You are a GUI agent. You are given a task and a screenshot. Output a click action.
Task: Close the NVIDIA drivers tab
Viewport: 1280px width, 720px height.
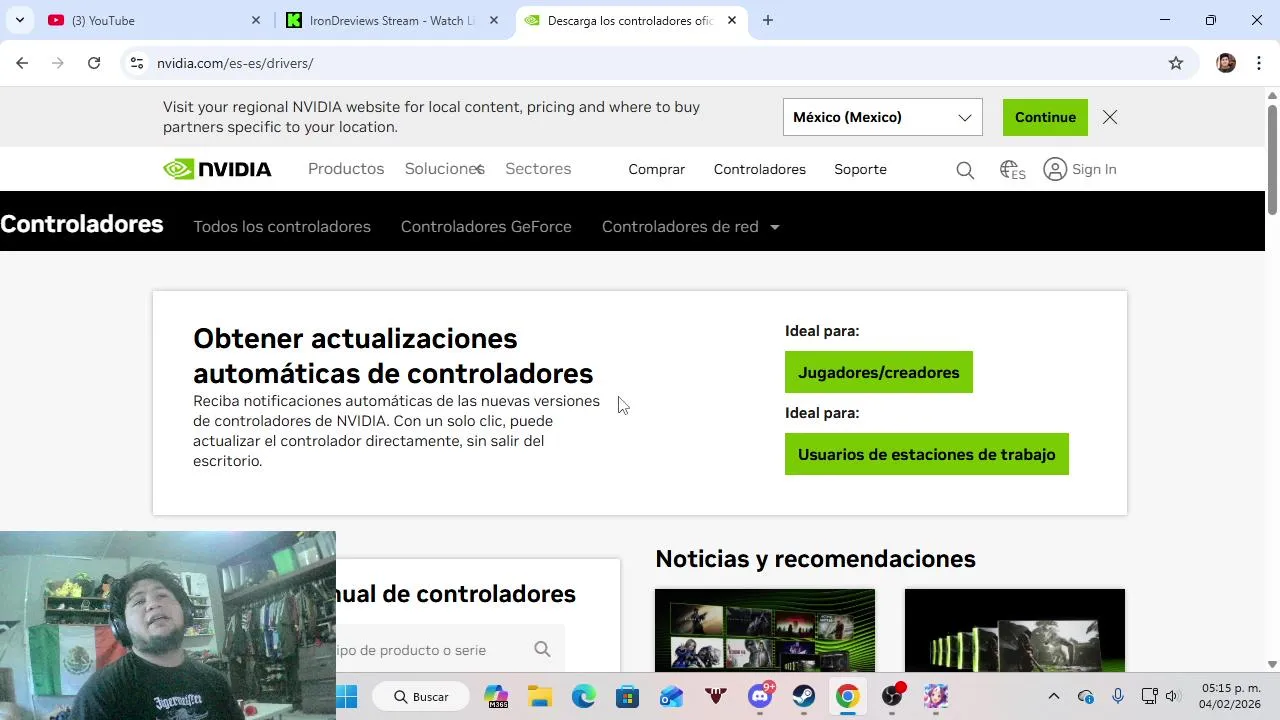pos(732,20)
